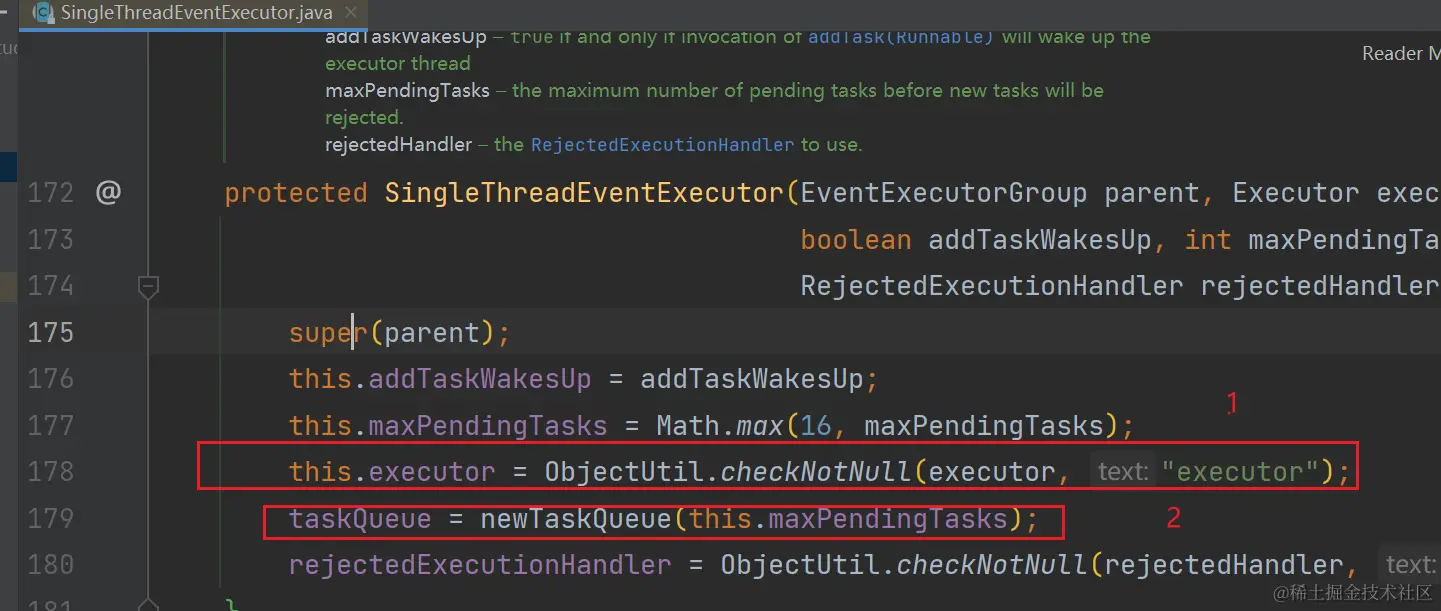
Task: Click line number 178 in the gutter
Action: (50, 471)
